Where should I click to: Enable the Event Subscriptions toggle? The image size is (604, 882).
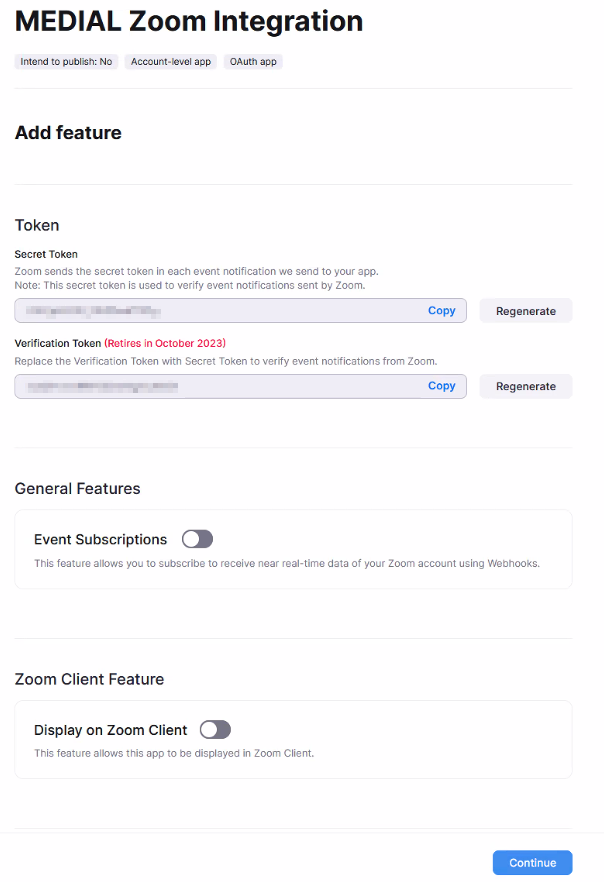(197, 539)
